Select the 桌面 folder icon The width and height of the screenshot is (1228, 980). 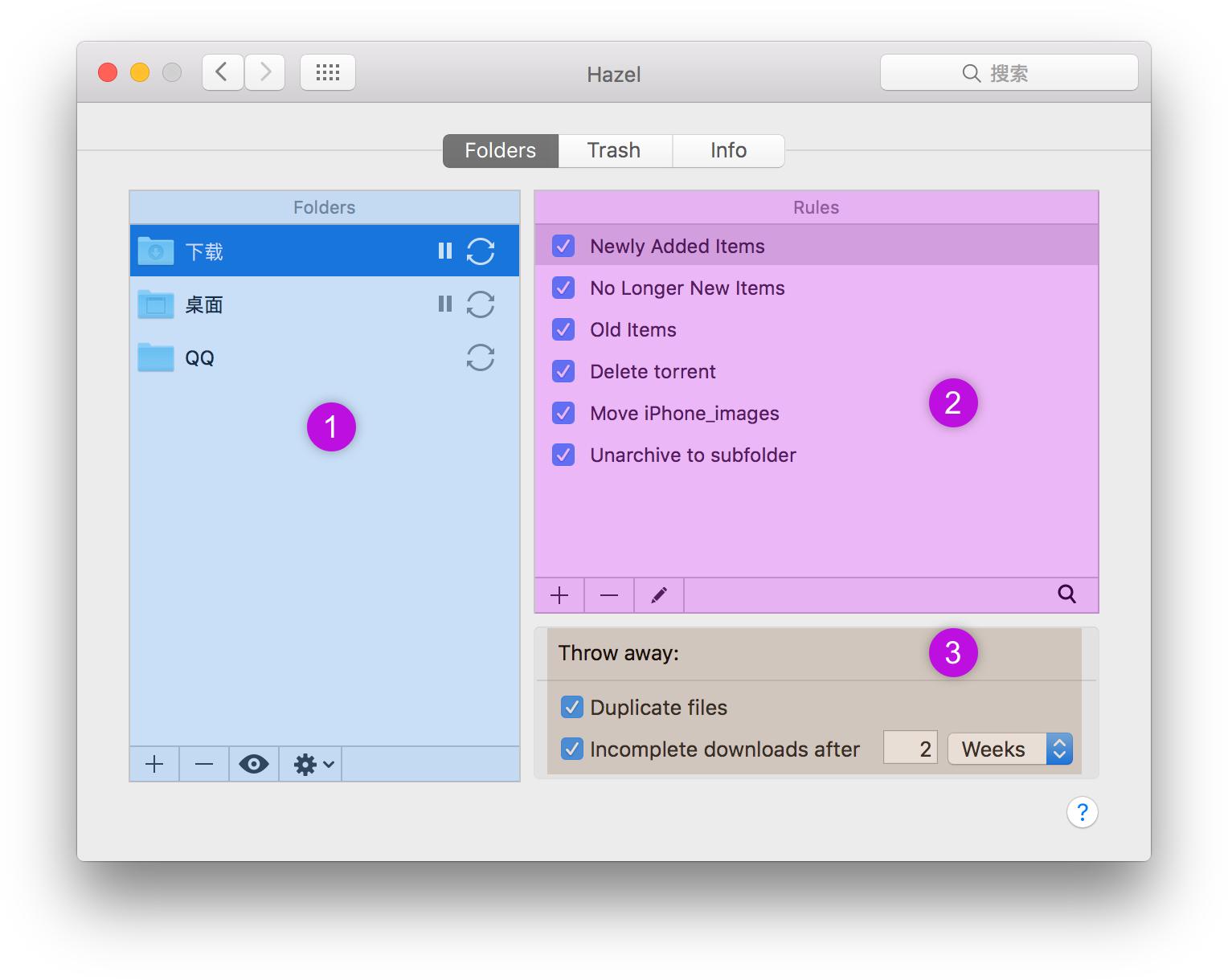[x=156, y=304]
